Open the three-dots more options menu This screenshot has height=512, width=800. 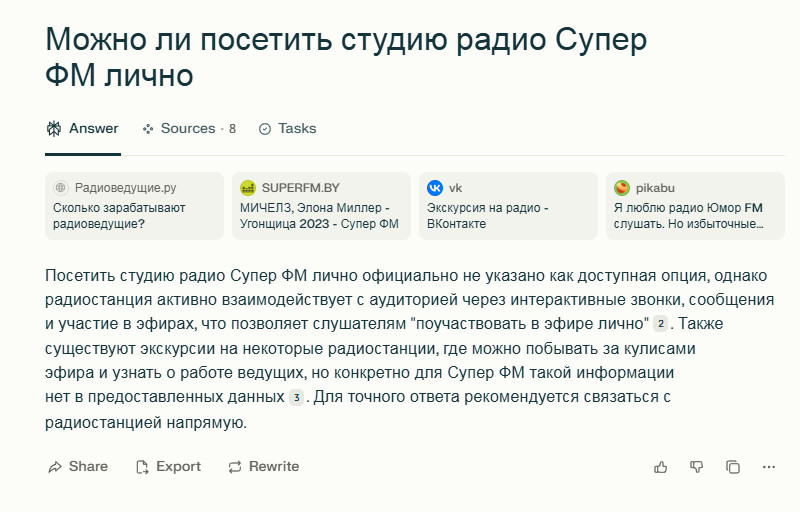769,467
